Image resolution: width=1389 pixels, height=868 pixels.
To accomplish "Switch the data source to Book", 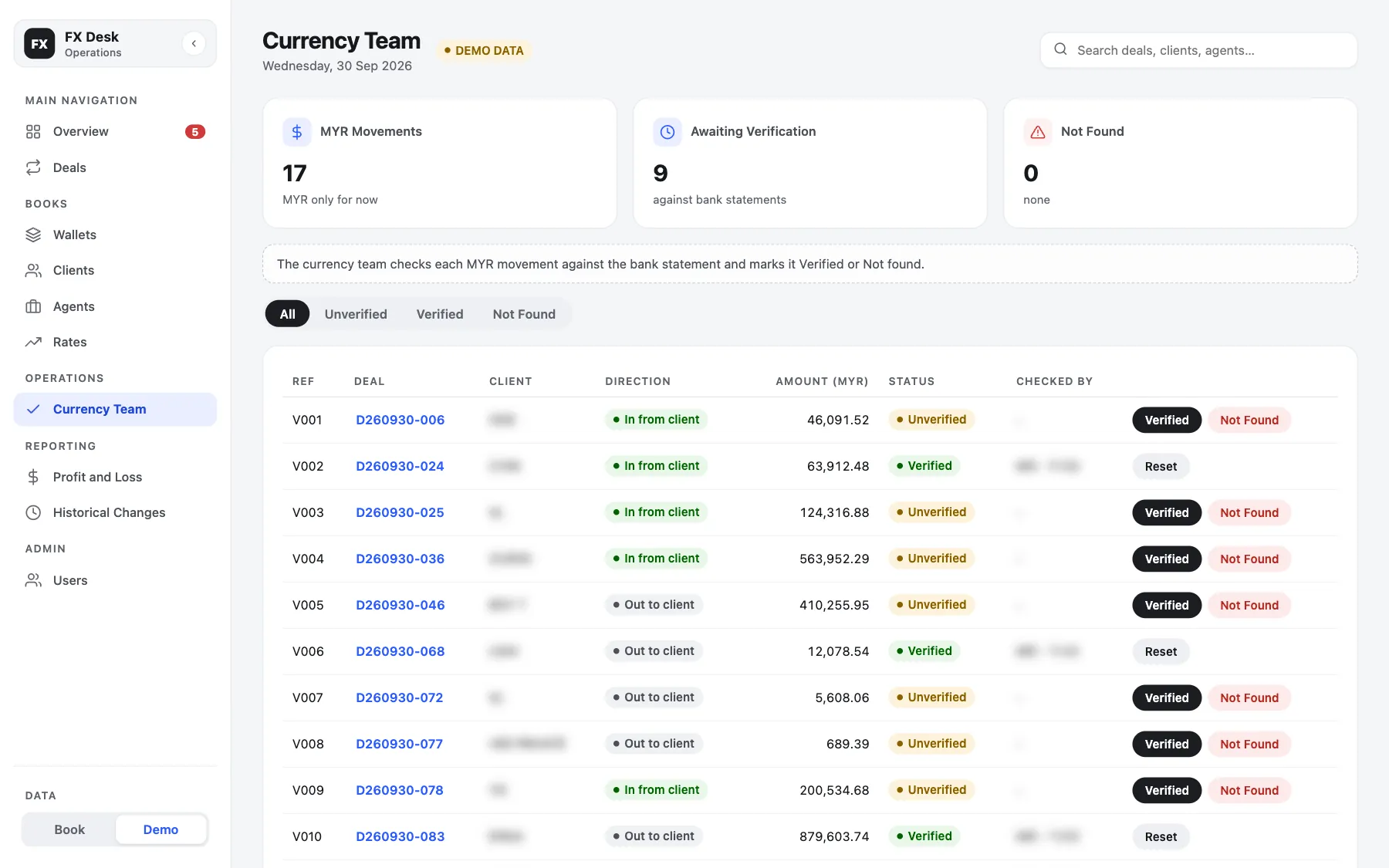I will tap(69, 829).
